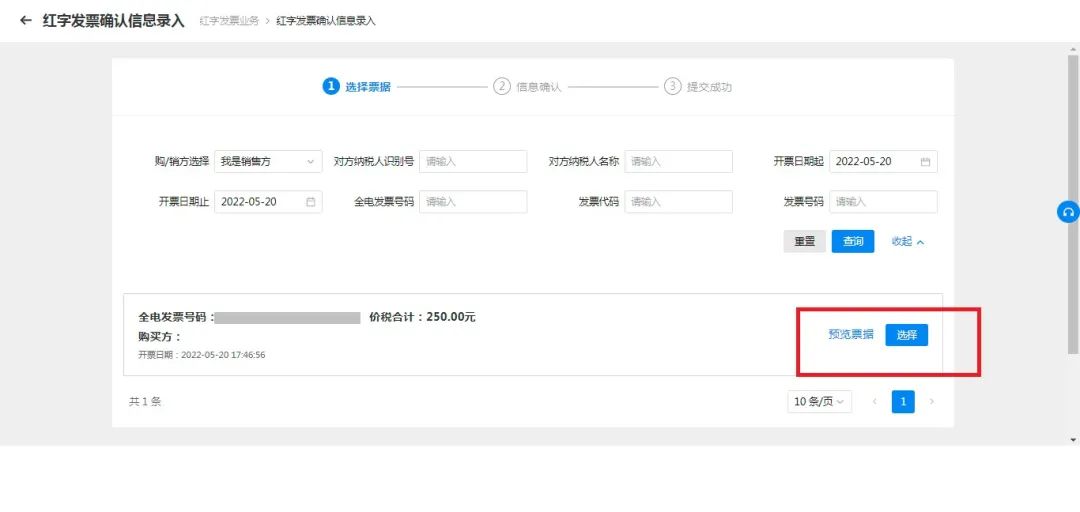Click the headset customer service icon
Screen dimensions: 1080x512
pyautogui.click(x=1068, y=212)
